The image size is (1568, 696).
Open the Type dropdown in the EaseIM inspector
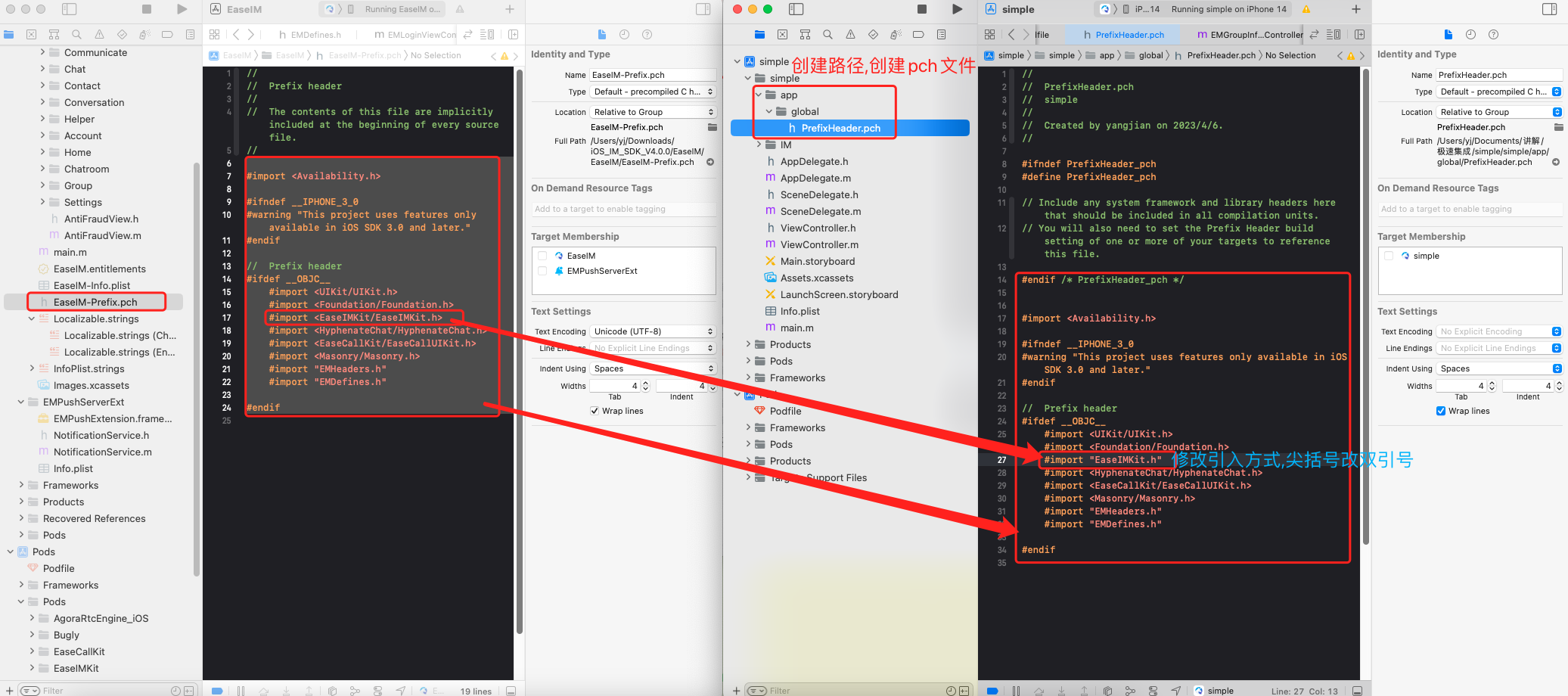pyautogui.click(x=653, y=92)
